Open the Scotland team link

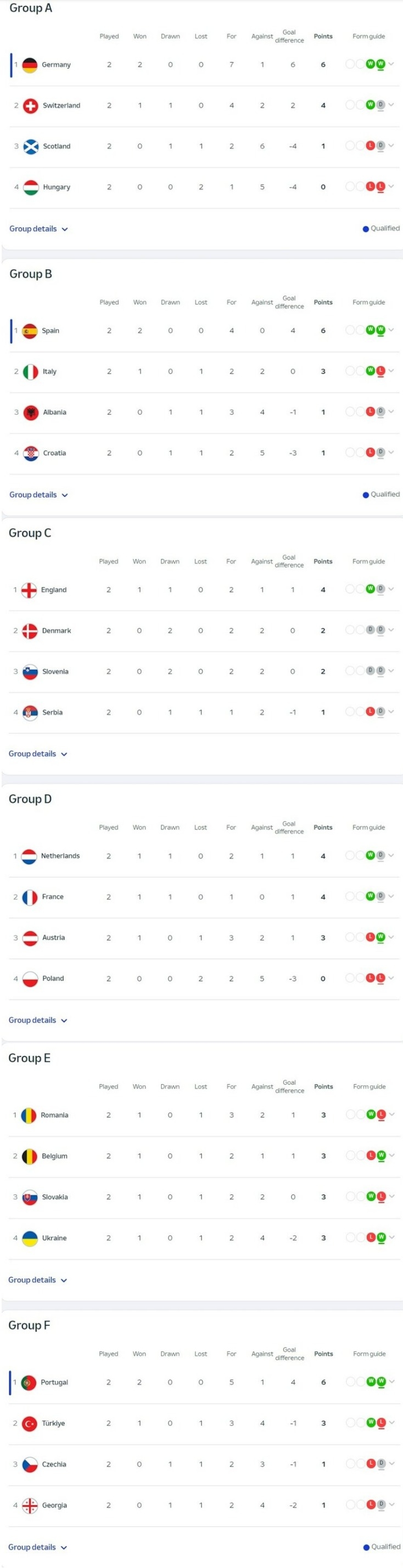point(57,146)
